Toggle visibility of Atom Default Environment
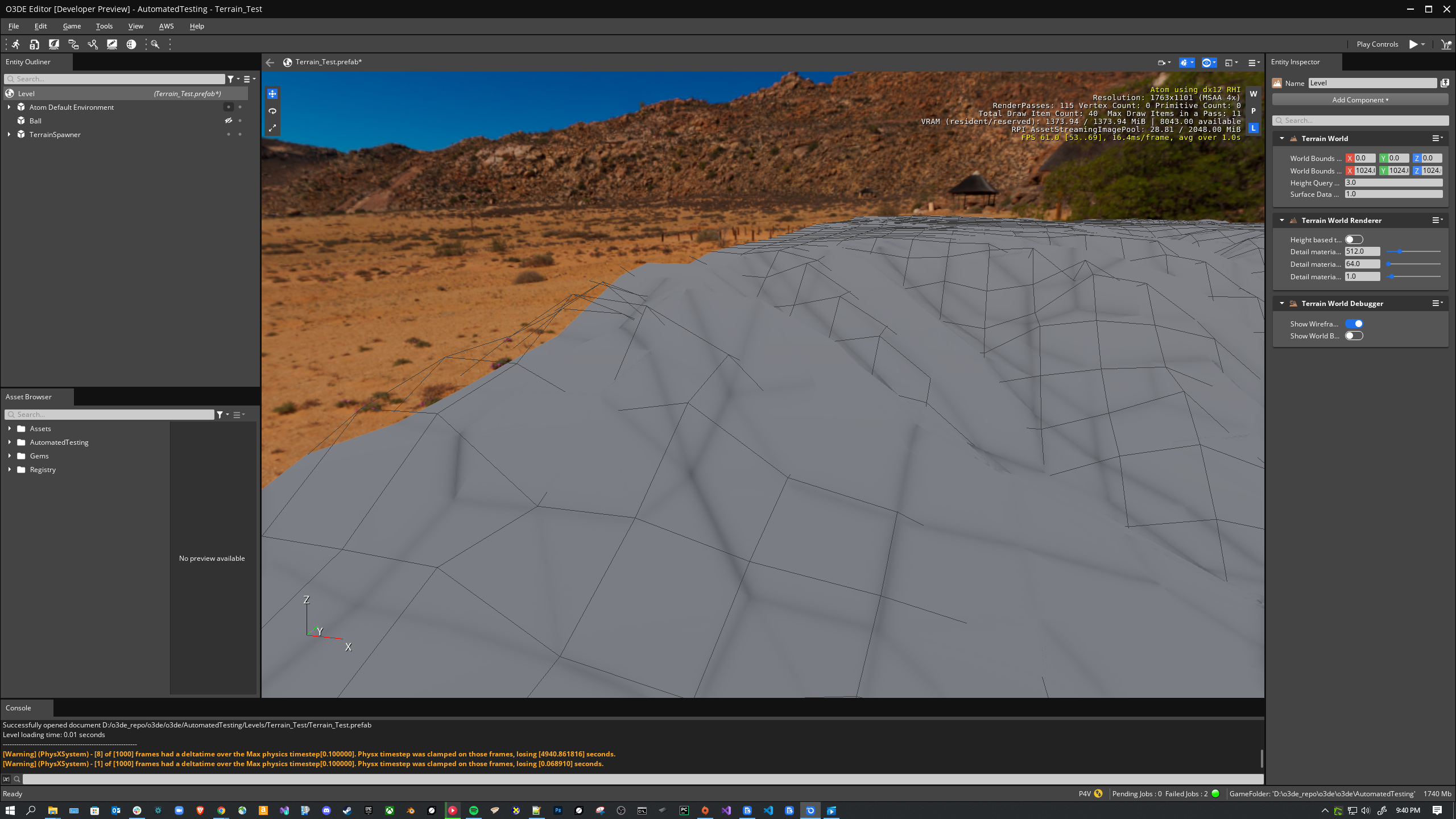This screenshot has width=1456, height=819. [229, 107]
